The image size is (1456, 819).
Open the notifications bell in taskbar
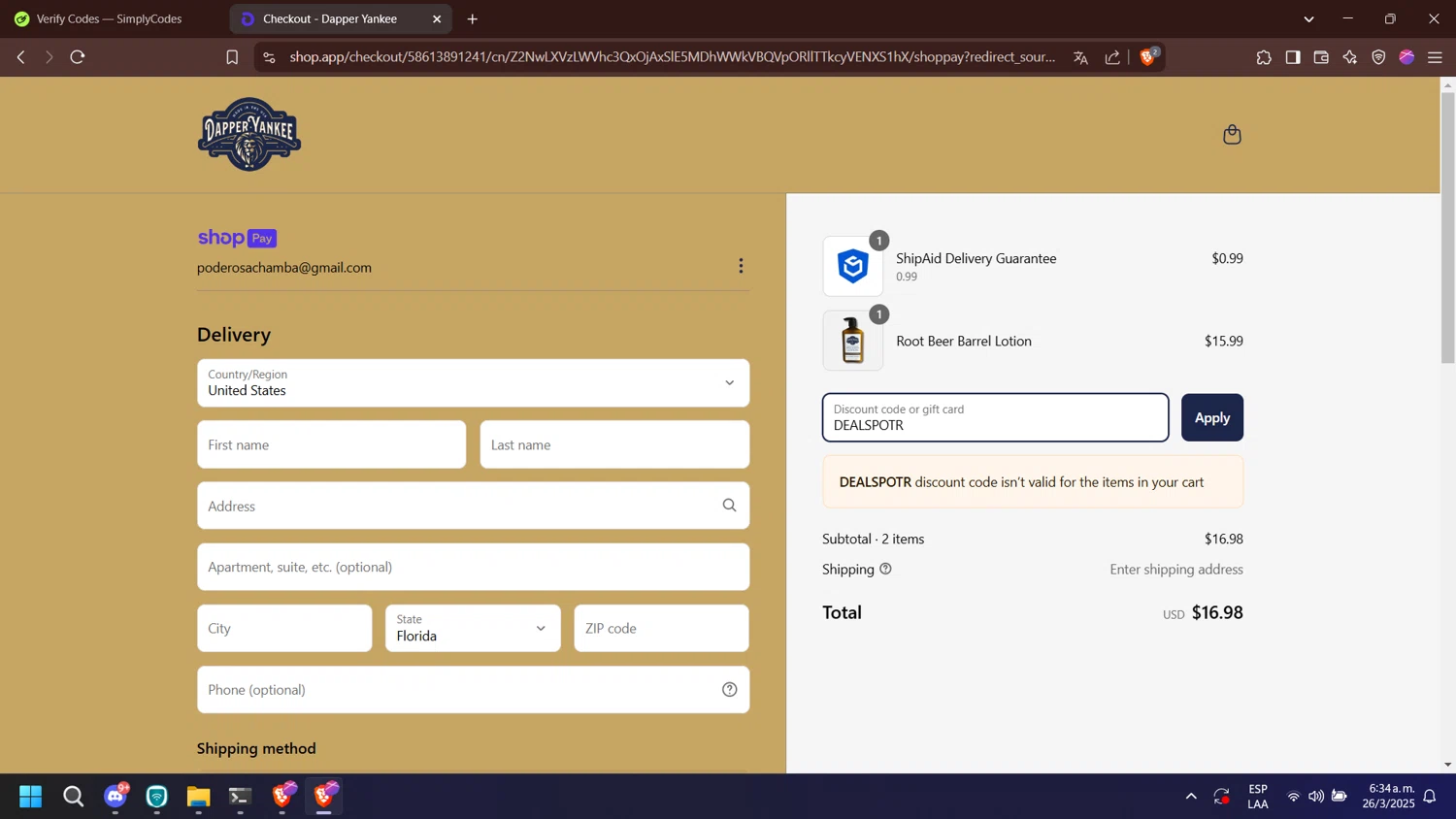pos(1430,797)
